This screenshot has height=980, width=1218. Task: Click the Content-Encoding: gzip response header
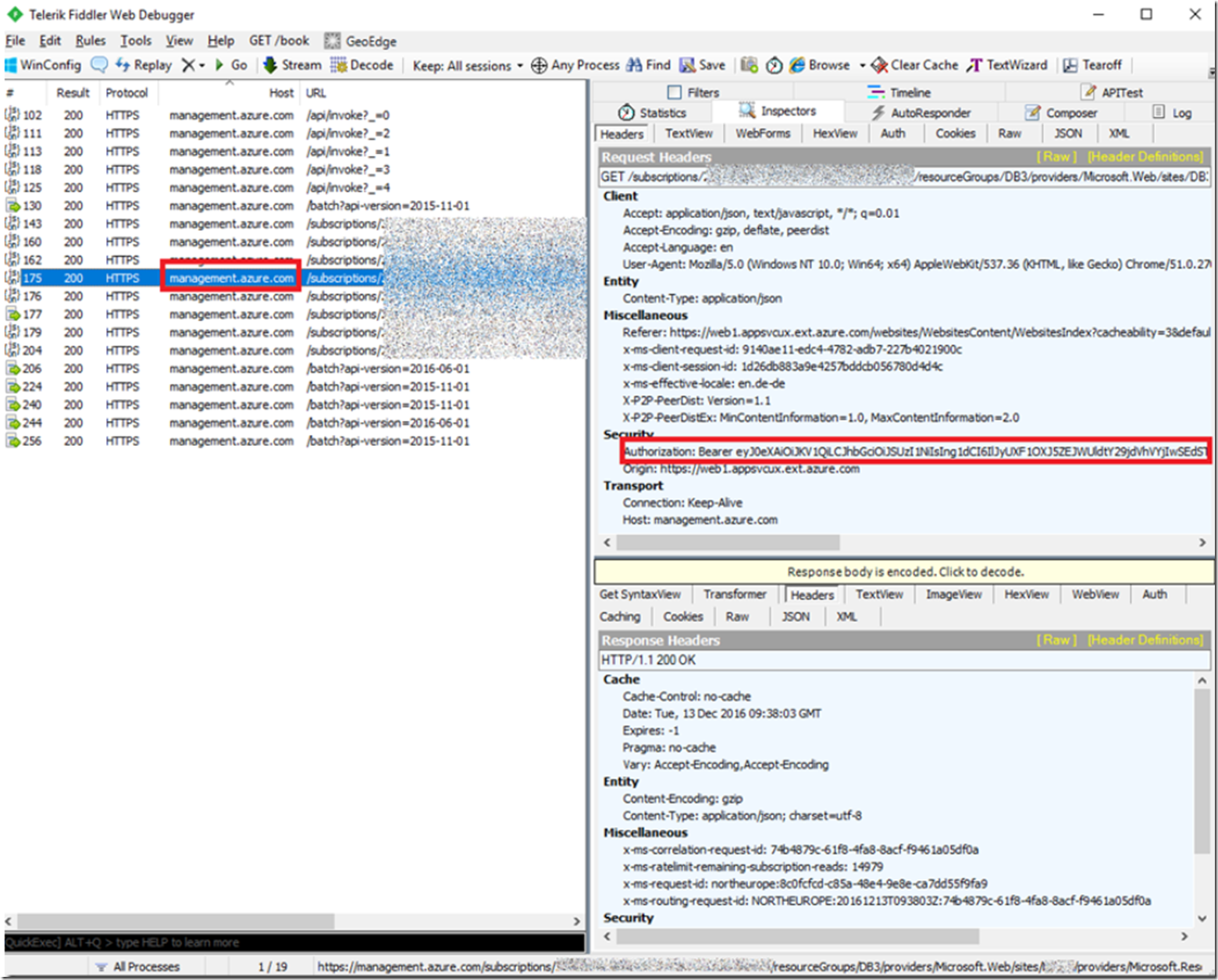point(682,798)
